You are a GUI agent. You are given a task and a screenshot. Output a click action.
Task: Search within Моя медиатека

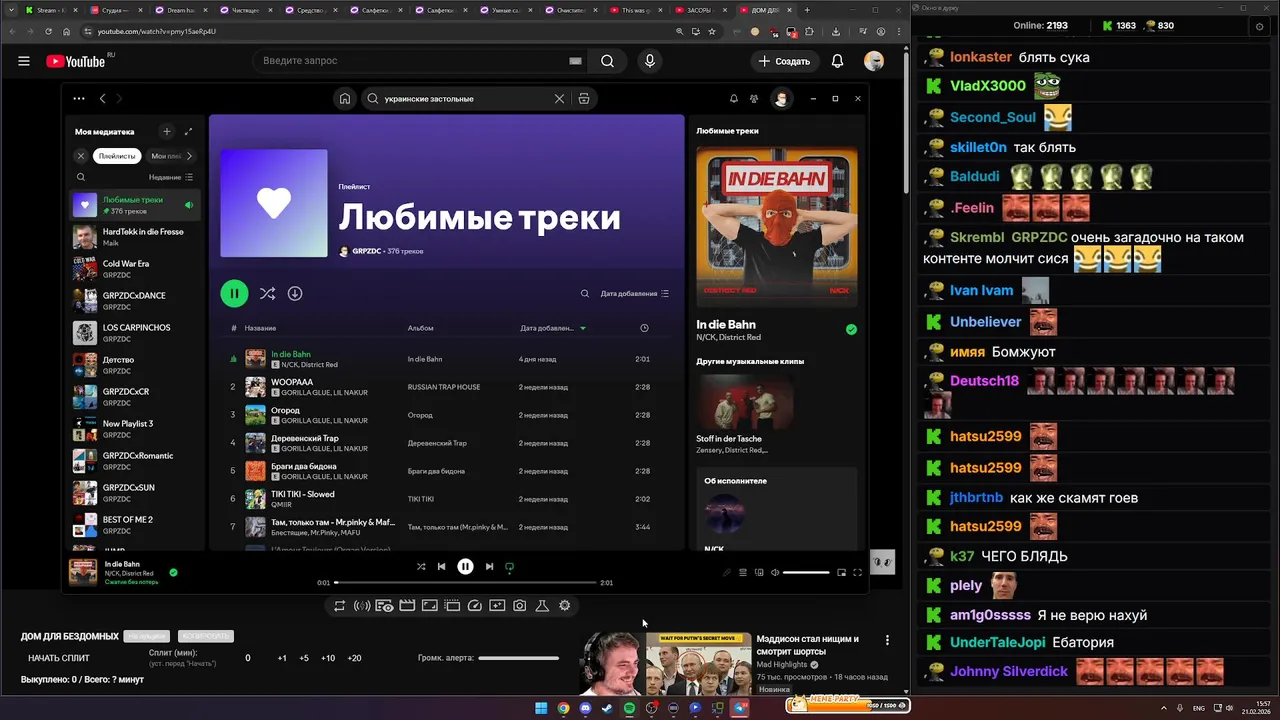pyautogui.click(x=81, y=177)
